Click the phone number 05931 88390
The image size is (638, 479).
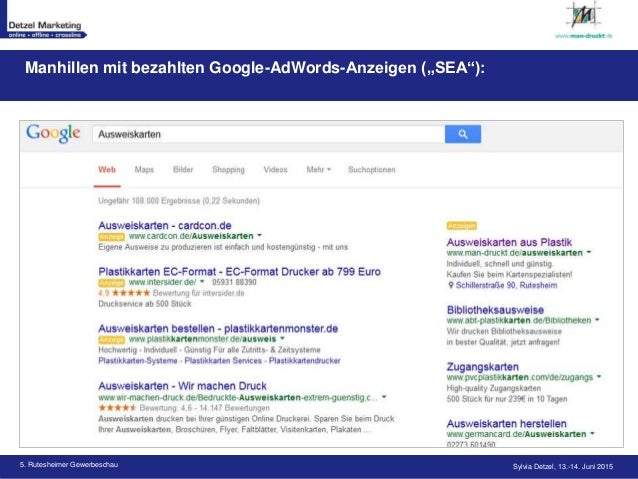point(234,282)
